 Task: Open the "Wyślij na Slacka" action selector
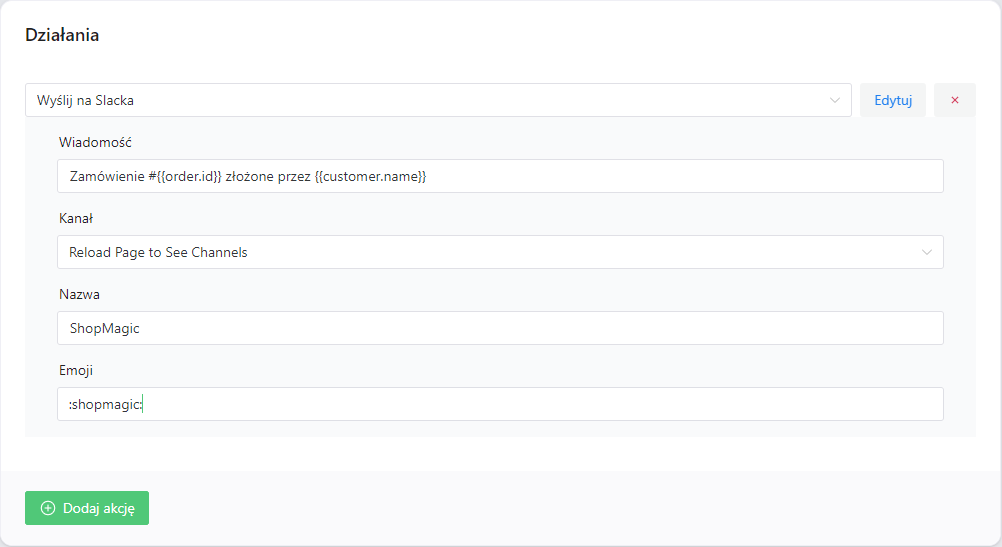pyautogui.click(x=430, y=100)
